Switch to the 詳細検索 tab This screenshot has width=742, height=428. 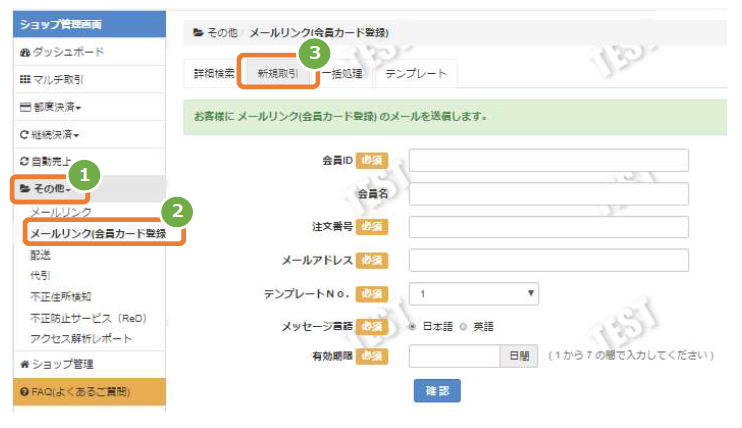tap(214, 74)
